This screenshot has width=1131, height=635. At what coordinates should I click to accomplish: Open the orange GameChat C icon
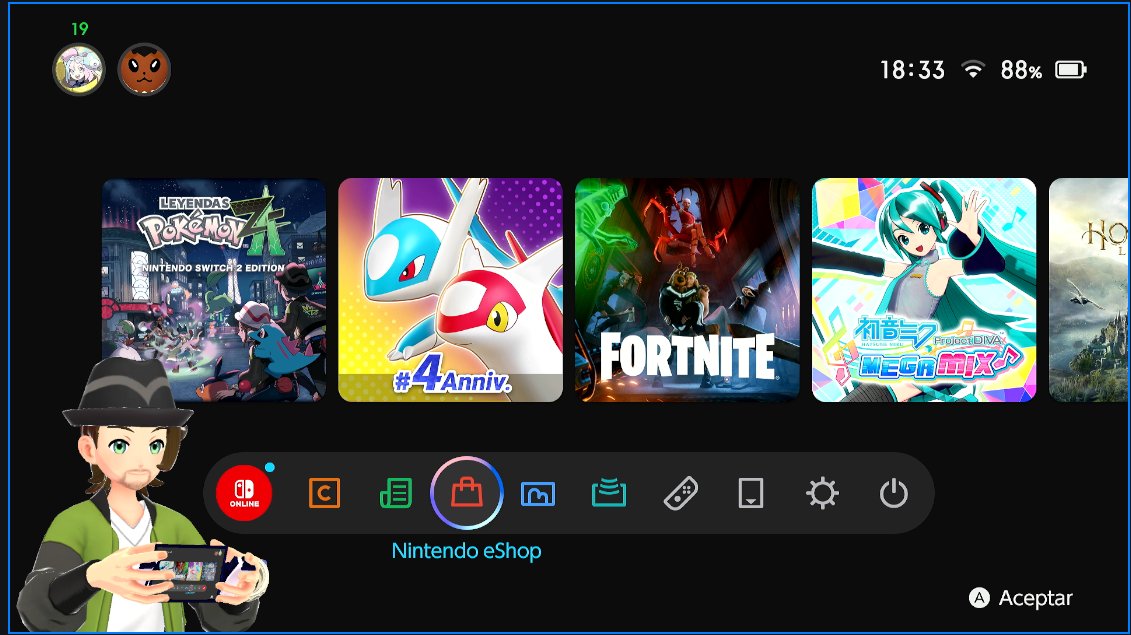pyautogui.click(x=324, y=494)
